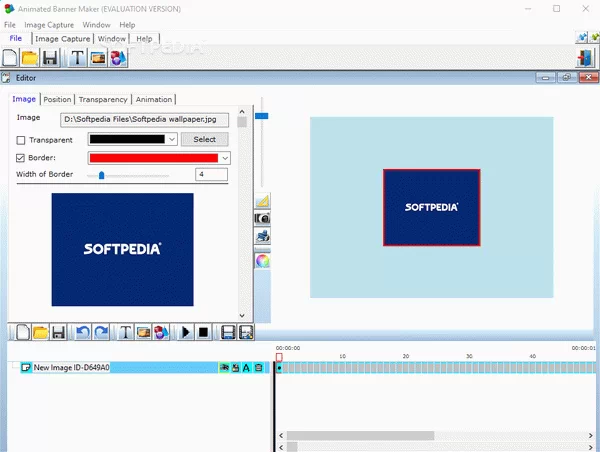Open the color wheel picker icon
Screen dimensions: 600x452
pos(262,261)
